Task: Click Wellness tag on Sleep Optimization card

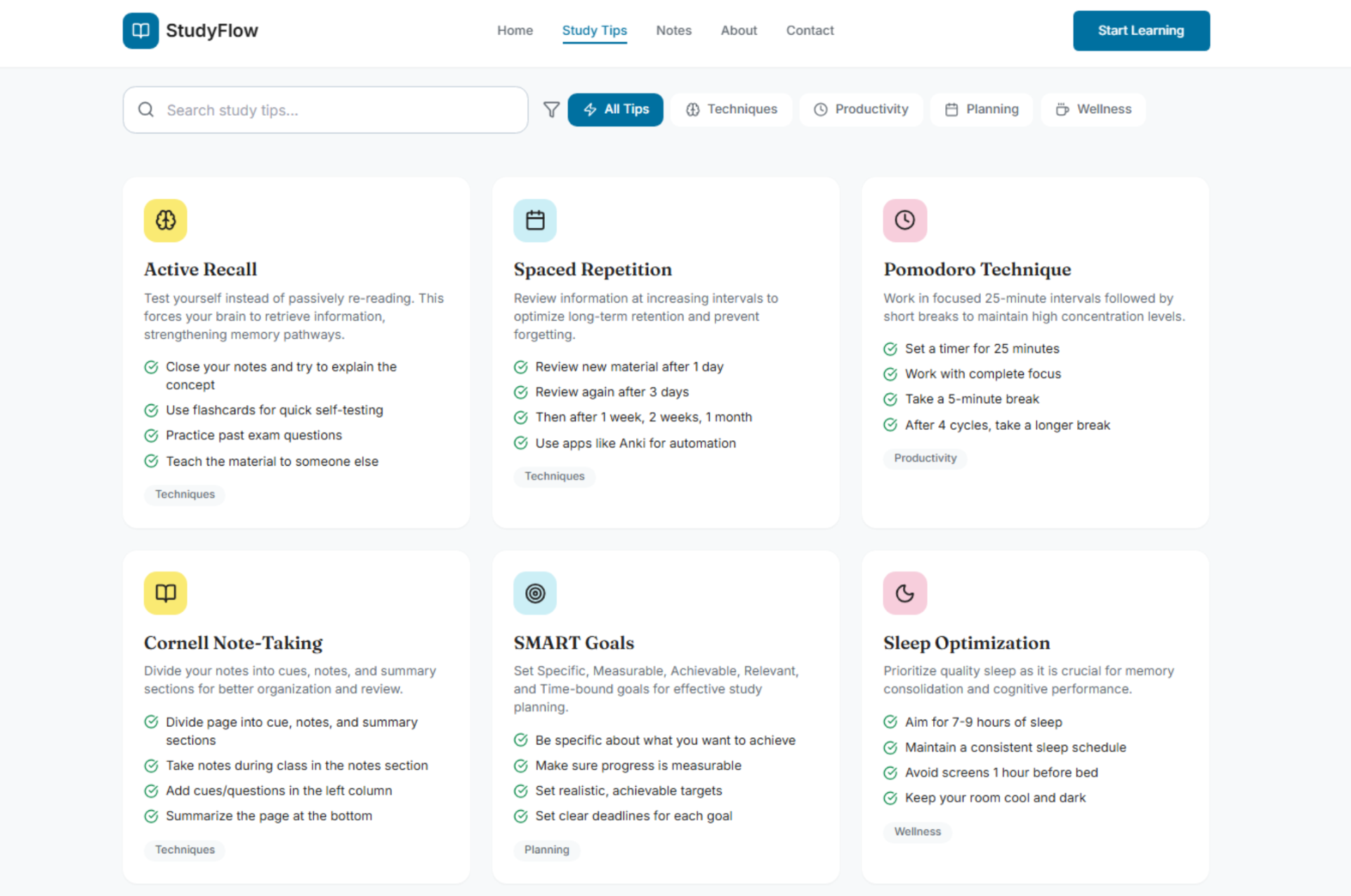Action: (x=917, y=831)
